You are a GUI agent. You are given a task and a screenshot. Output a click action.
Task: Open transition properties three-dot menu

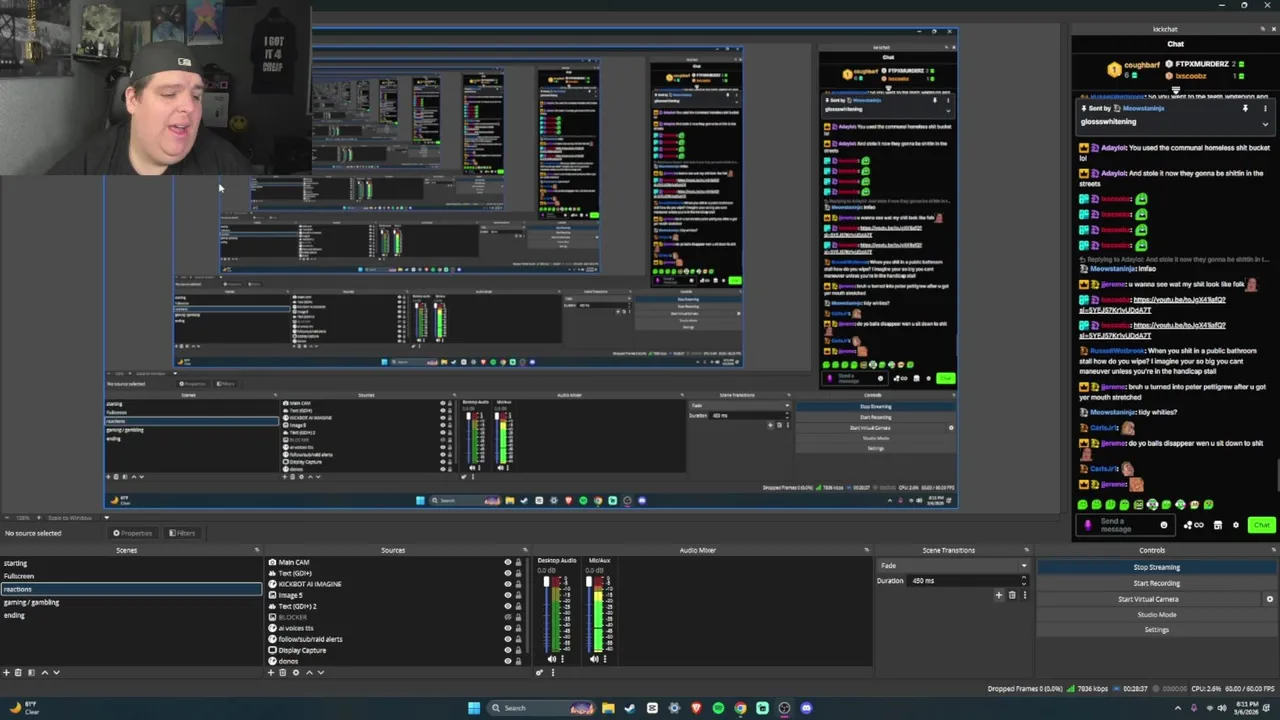pos(1023,595)
